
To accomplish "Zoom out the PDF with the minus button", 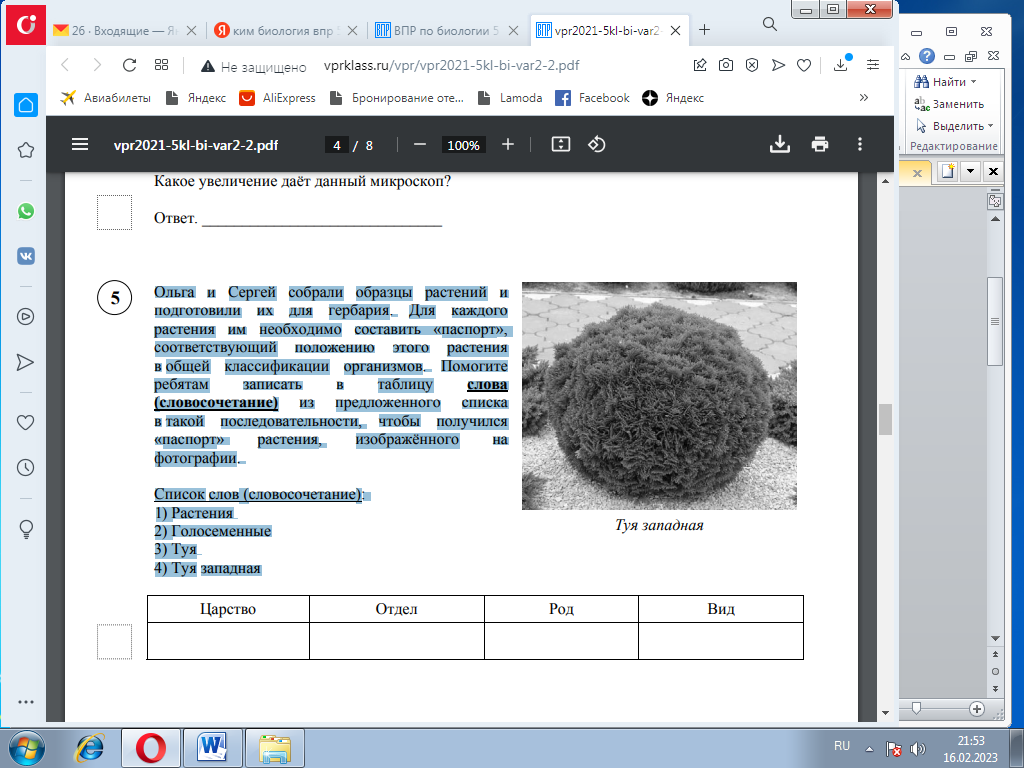I will (x=420, y=144).
